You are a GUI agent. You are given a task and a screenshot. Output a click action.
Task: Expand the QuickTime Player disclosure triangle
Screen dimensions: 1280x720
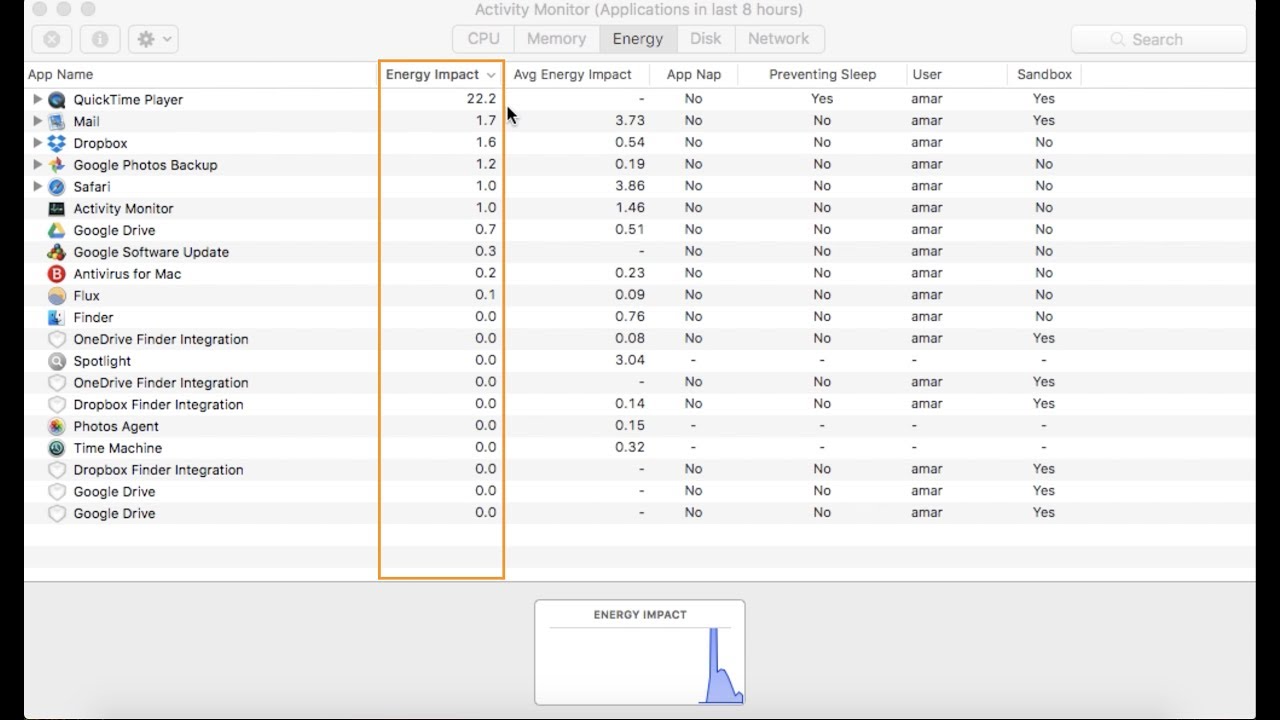(x=37, y=100)
